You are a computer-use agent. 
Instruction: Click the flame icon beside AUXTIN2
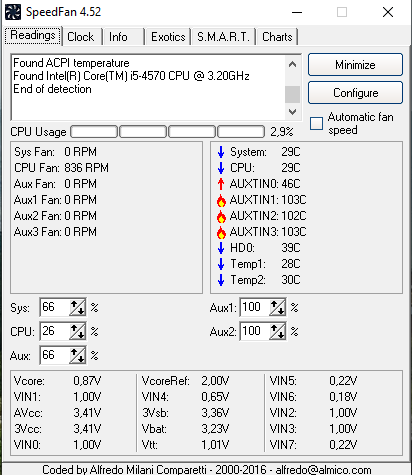tap(221, 216)
